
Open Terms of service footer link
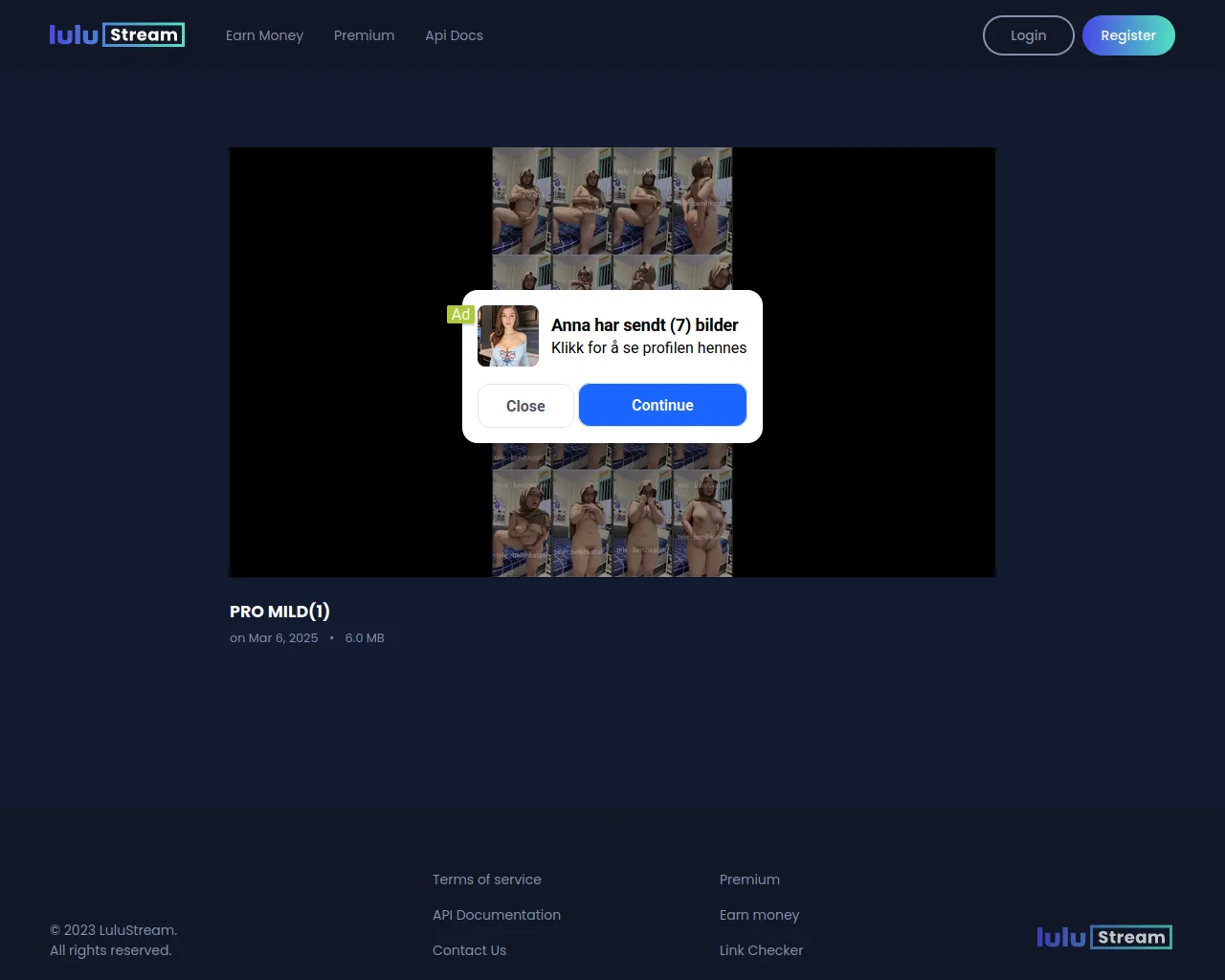point(486,880)
